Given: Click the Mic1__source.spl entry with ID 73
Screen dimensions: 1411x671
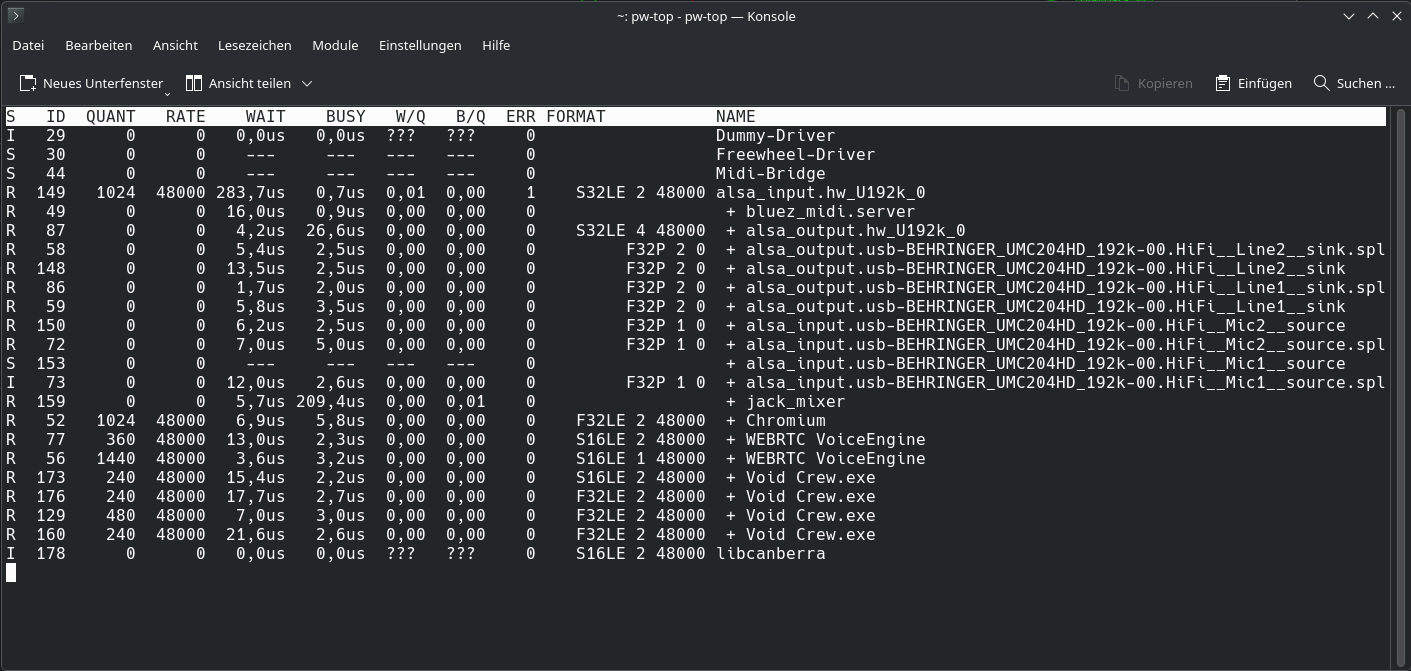Looking at the screenshot, I should tap(1055, 382).
